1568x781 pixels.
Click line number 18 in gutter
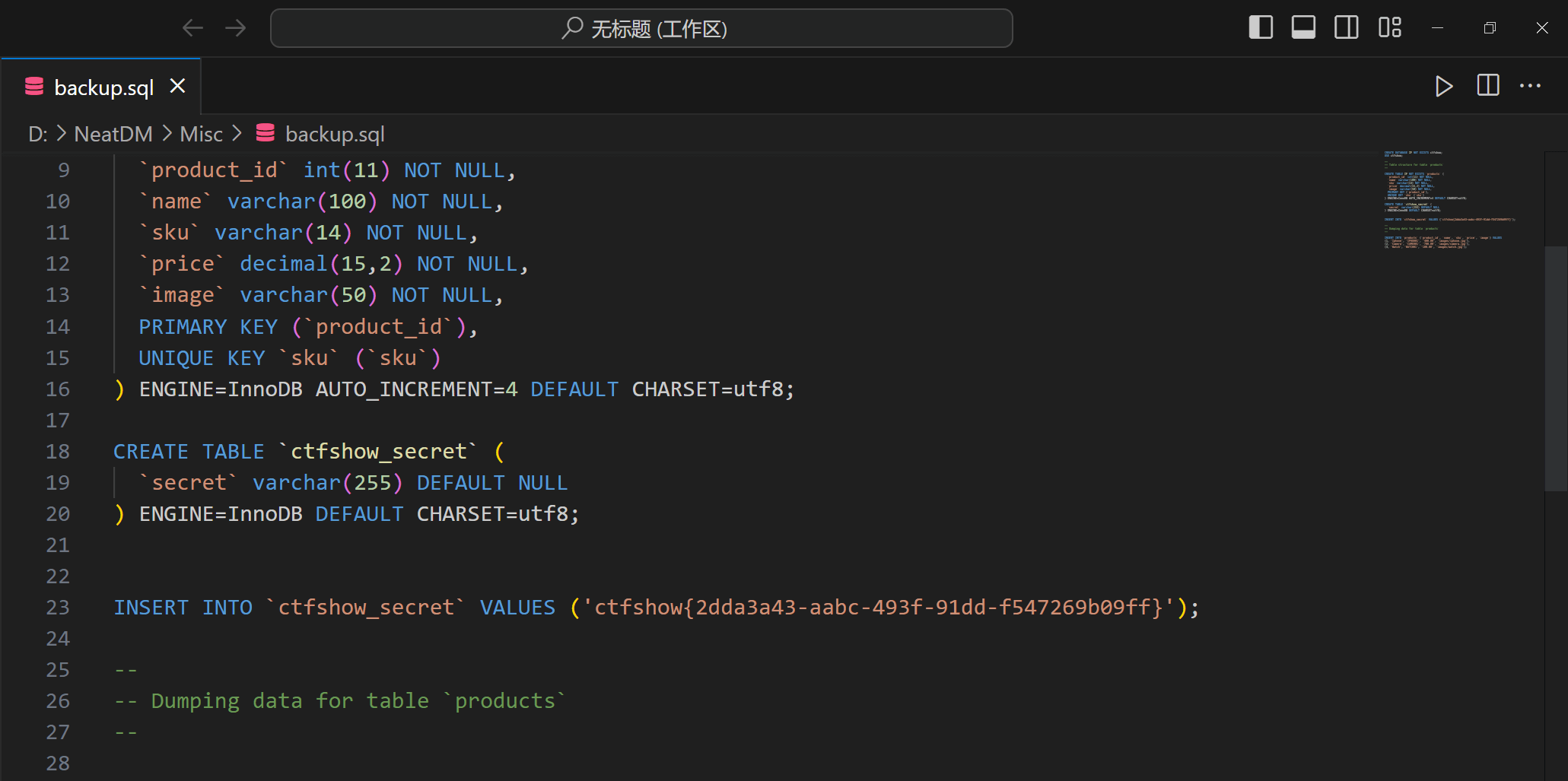pos(58,452)
